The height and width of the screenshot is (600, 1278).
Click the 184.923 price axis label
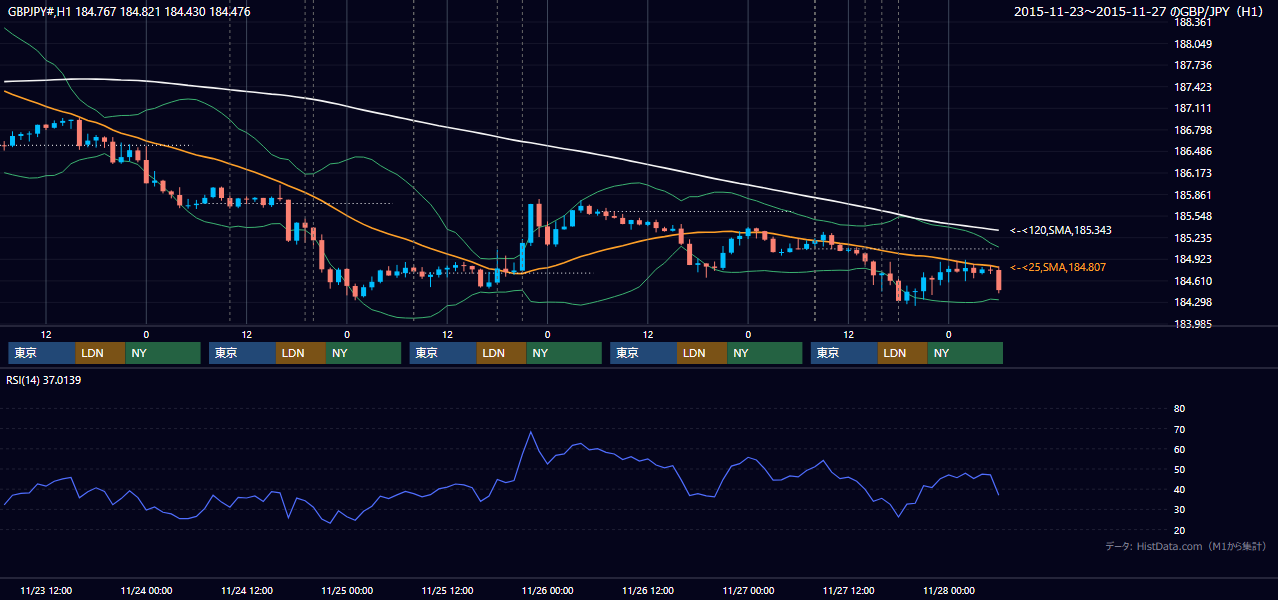click(x=1193, y=259)
